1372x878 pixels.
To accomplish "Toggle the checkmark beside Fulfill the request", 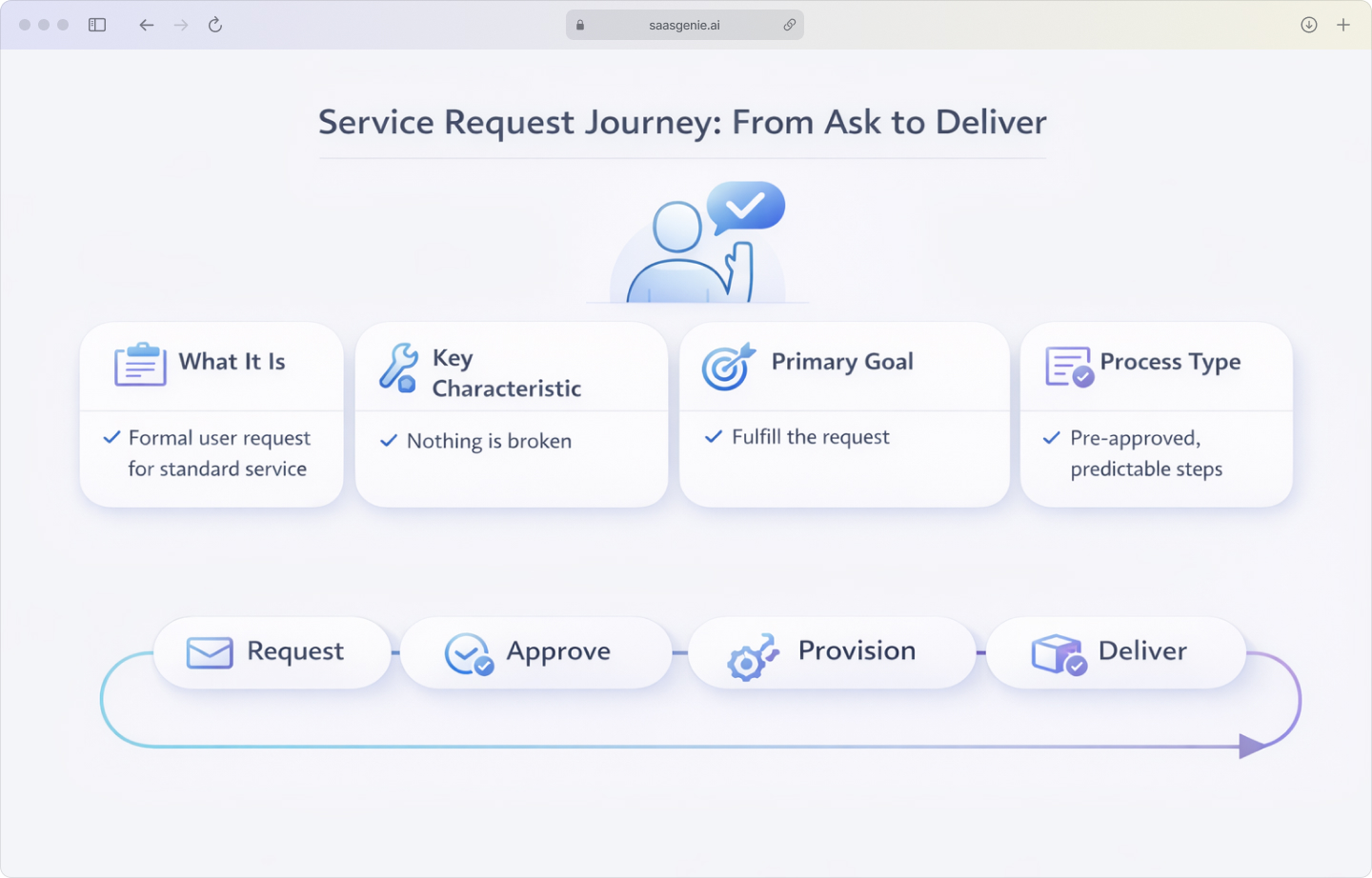I will pyautogui.click(x=712, y=436).
